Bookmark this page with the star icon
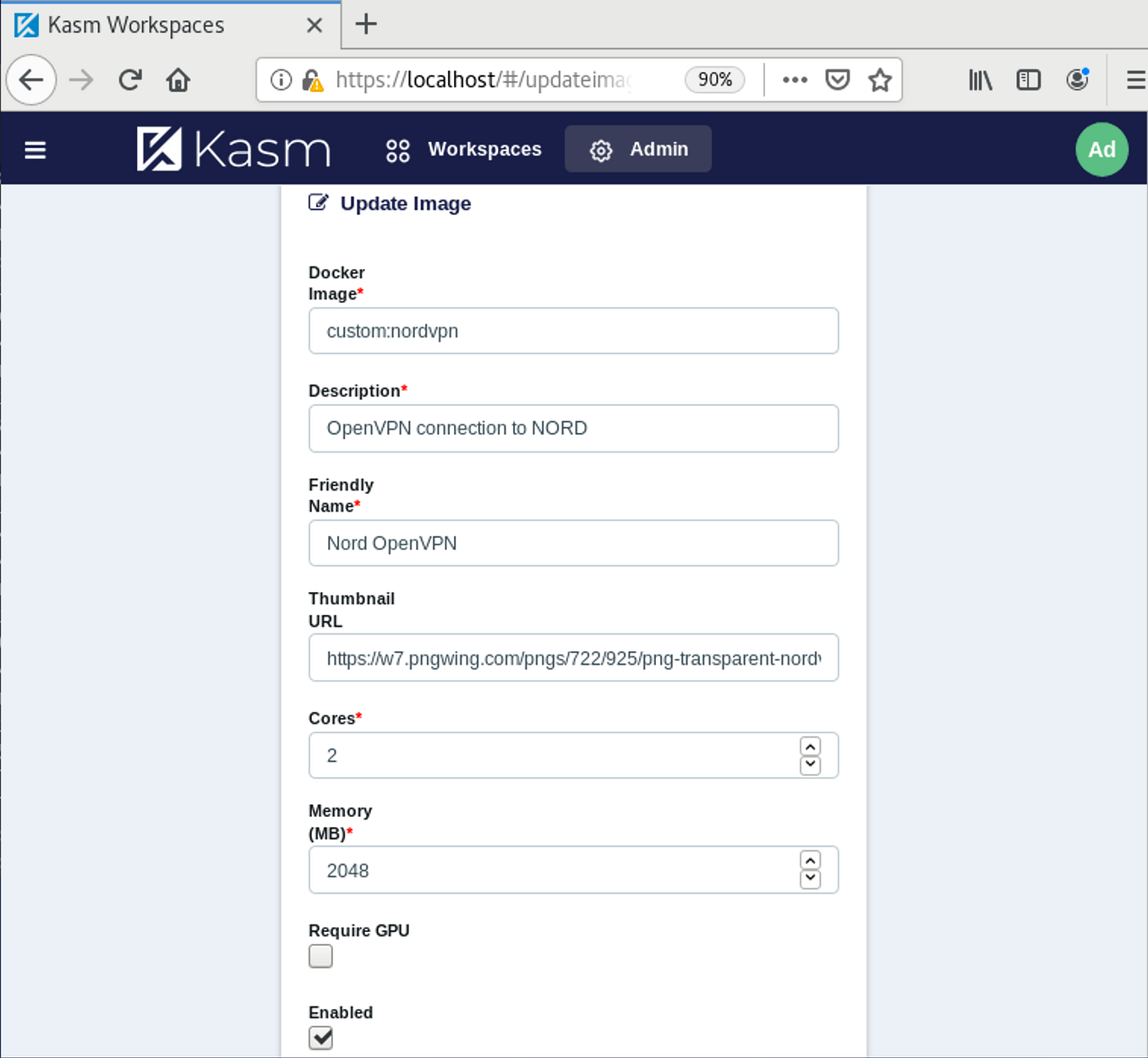Screen dimensions: 1148x1058 (880, 79)
